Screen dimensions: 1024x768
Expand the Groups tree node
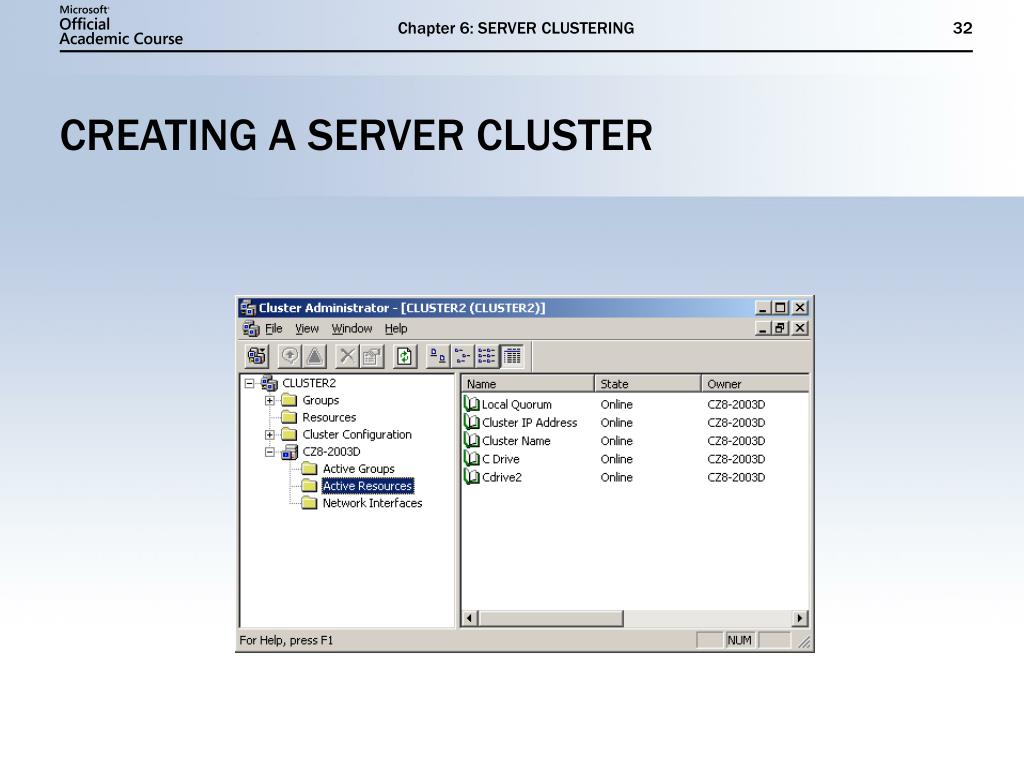270,401
